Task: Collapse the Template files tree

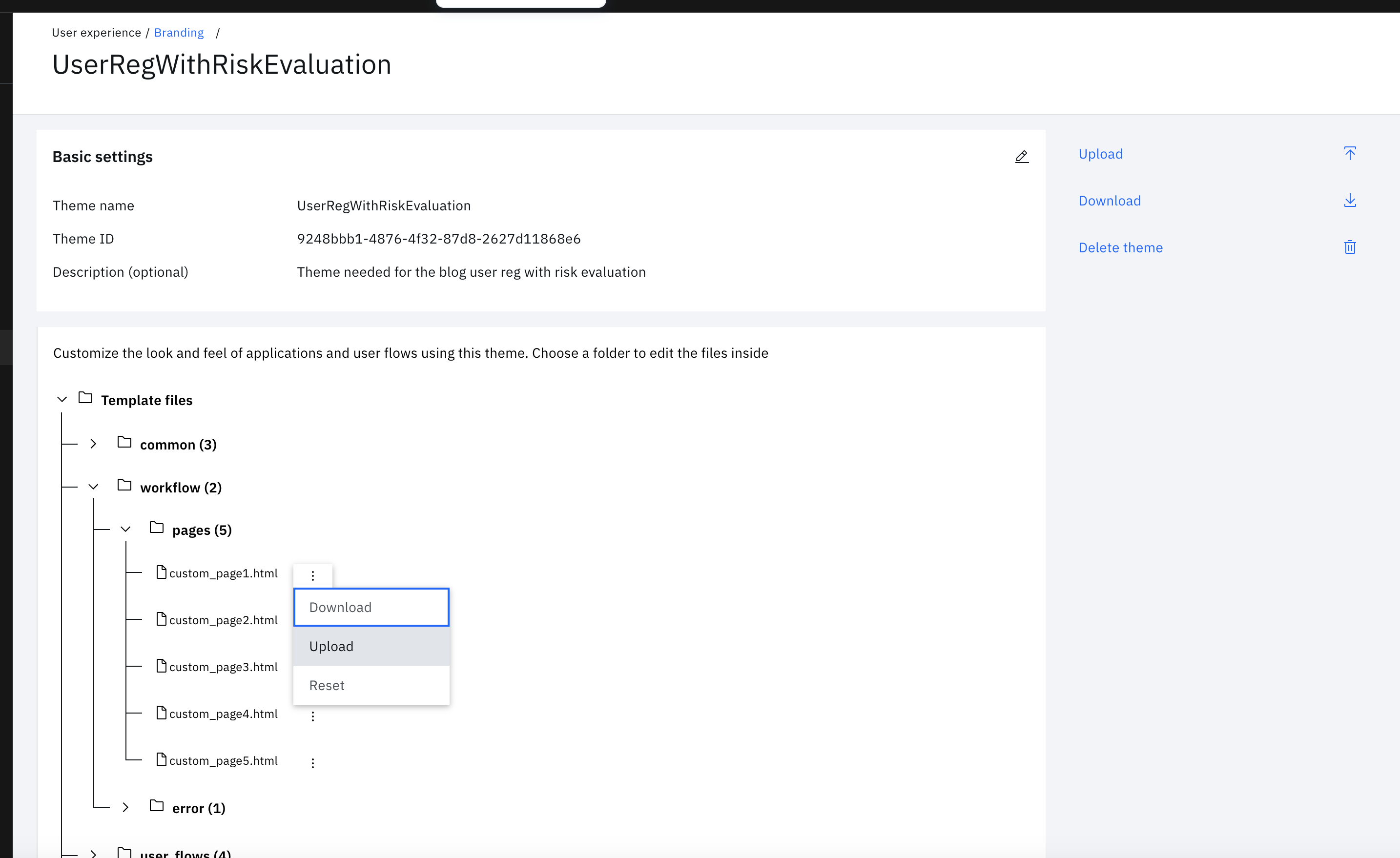Action: (62, 399)
